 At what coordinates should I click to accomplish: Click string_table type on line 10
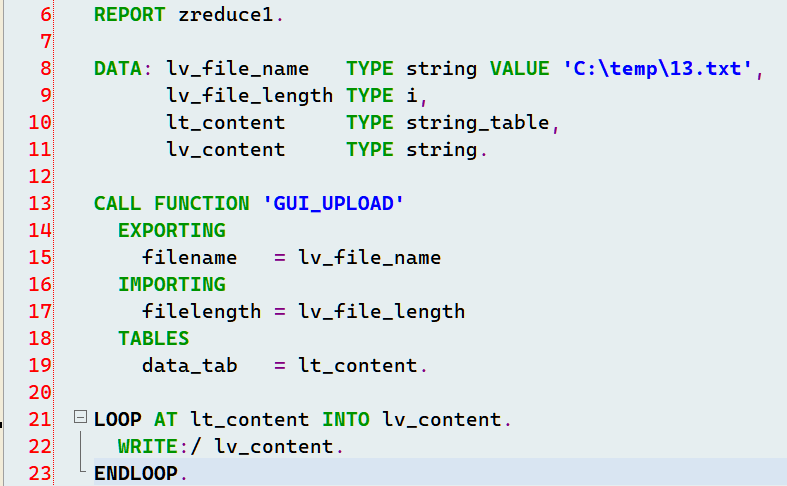[477, 123]
